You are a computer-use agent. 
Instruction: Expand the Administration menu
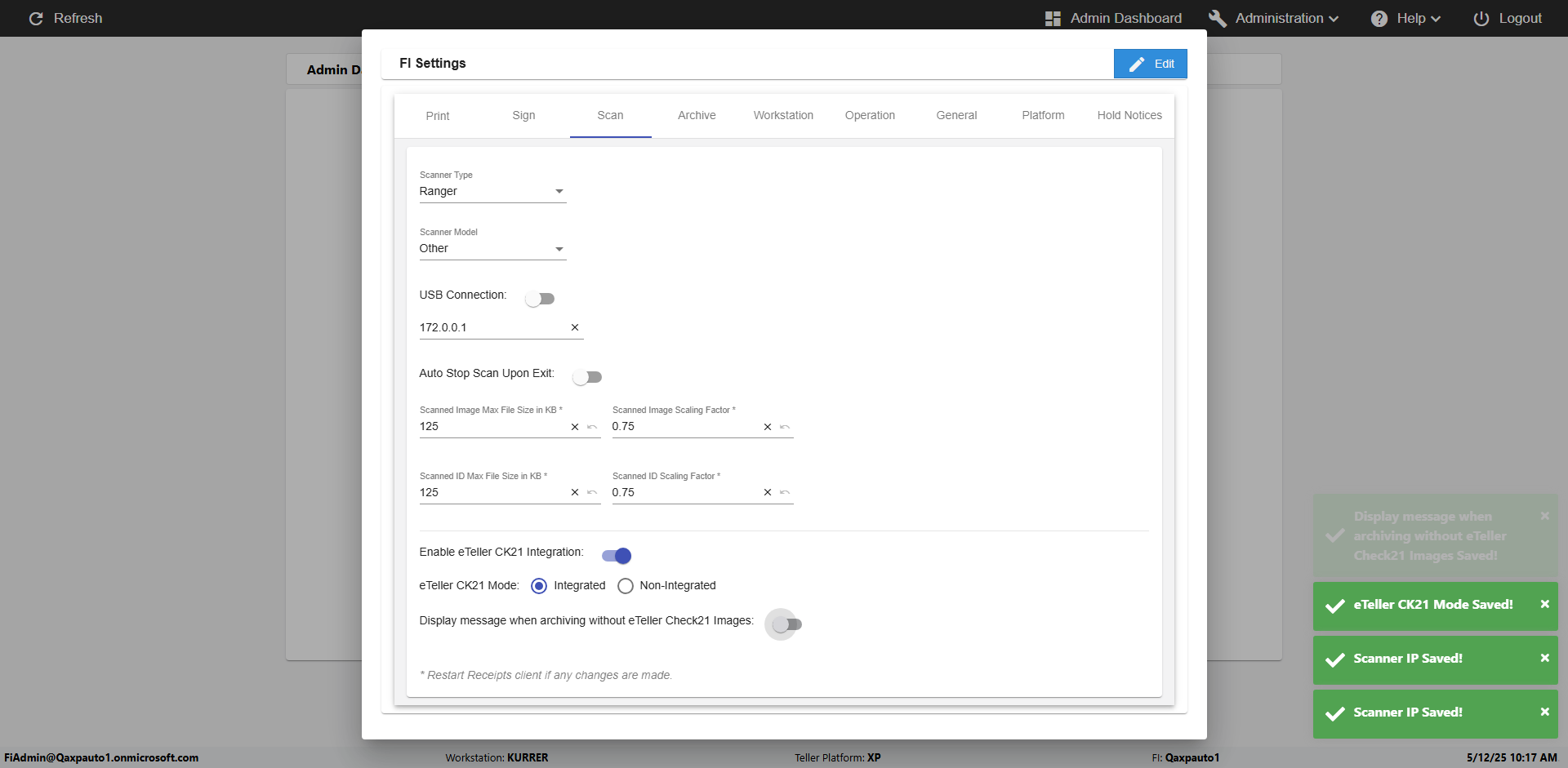click(x=1273, y=18)
